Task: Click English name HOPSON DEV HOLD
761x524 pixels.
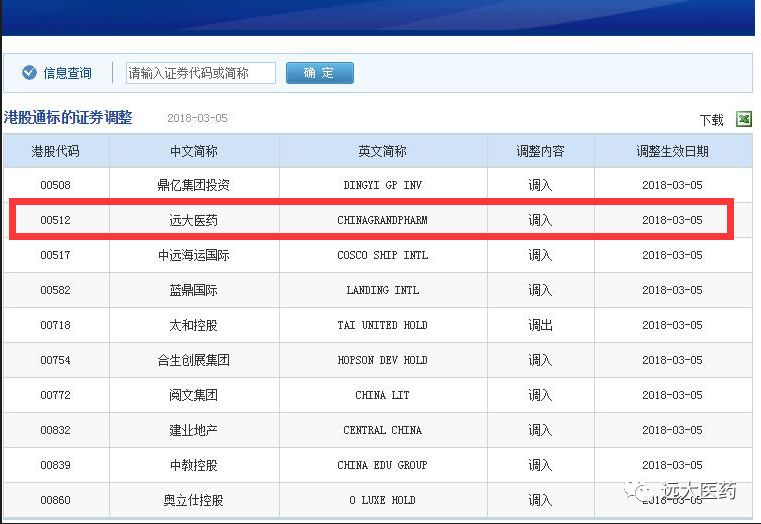Action: (x=382, y=360)
